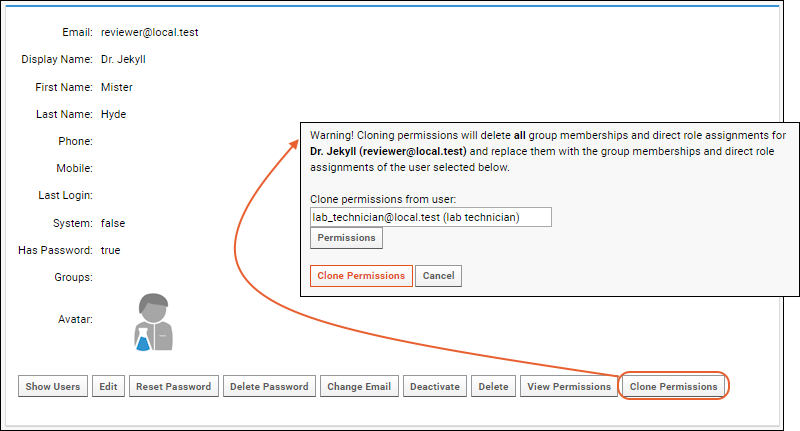This screenshot has height=431, width=800.
Task: Confirm with orange Clone Permissions button
Action: click(x=361, y=276)
